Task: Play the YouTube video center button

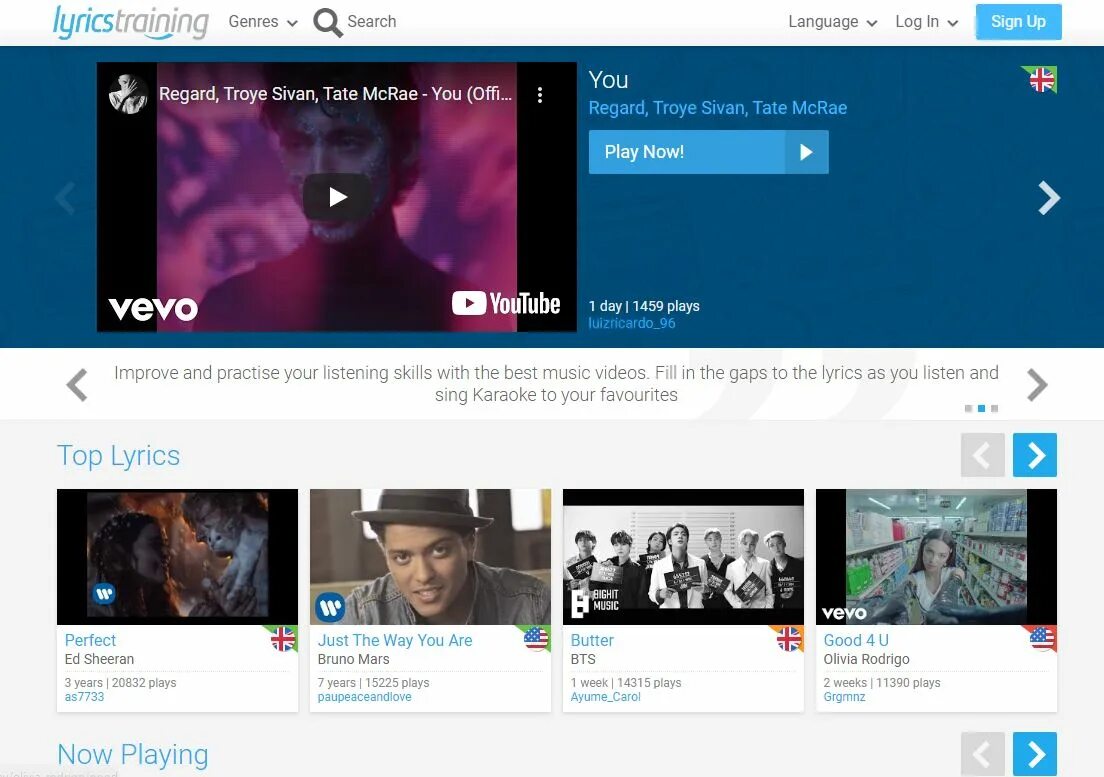Action: (337, 197)
